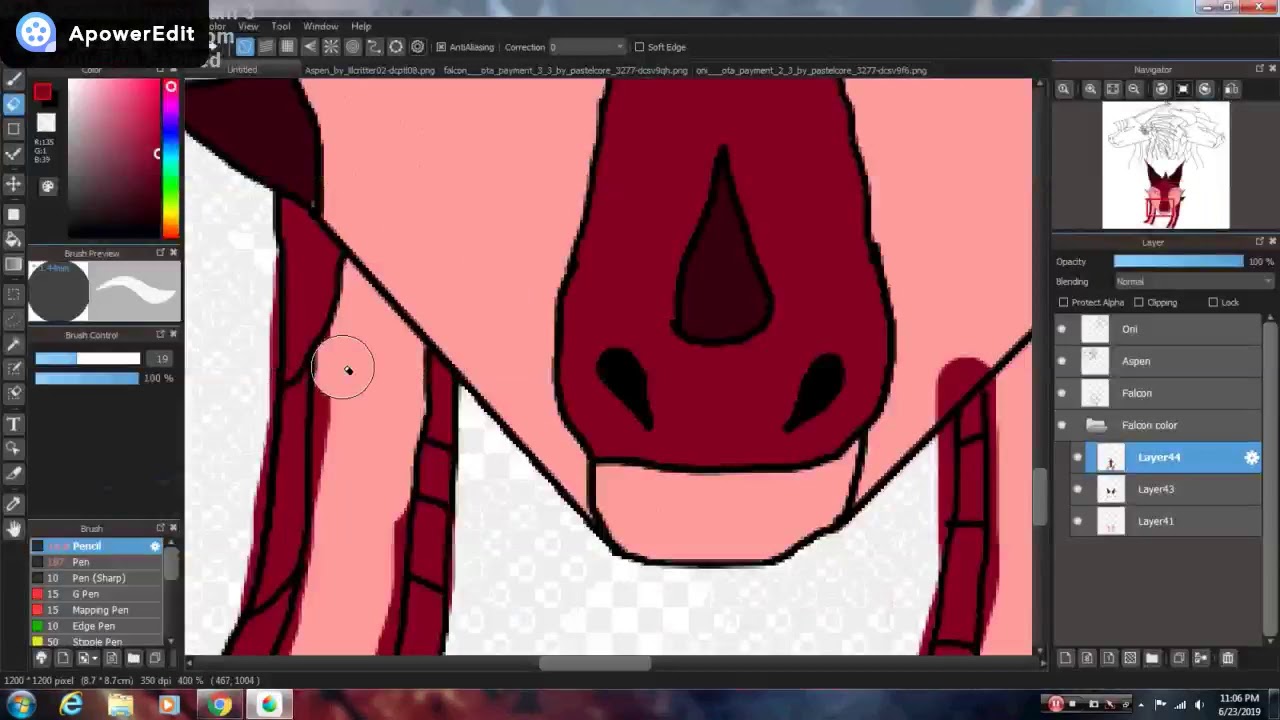Select the Gradient tool
Image resolution: width=1280 pixels, height=720 pixels.
(14, 265)
